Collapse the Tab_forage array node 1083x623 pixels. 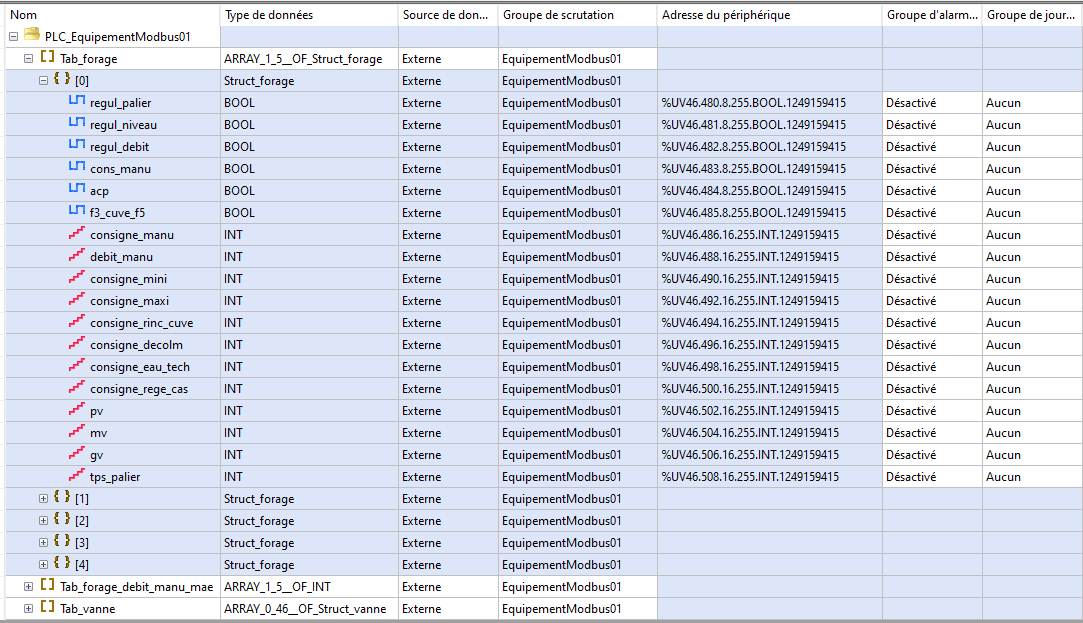pos(28,59)
